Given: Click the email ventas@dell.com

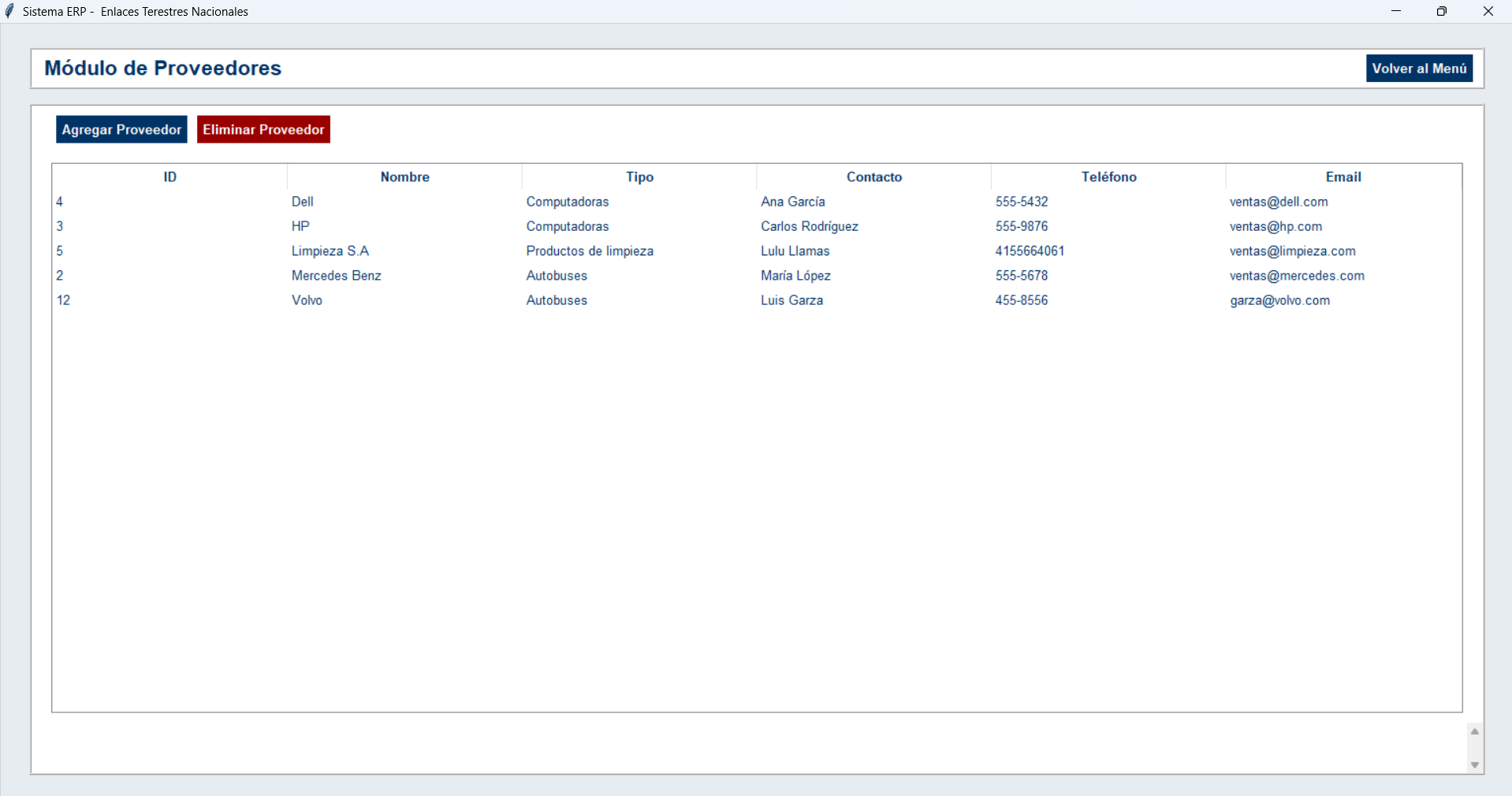Looking at the screenshot, I should [1279, 202].
